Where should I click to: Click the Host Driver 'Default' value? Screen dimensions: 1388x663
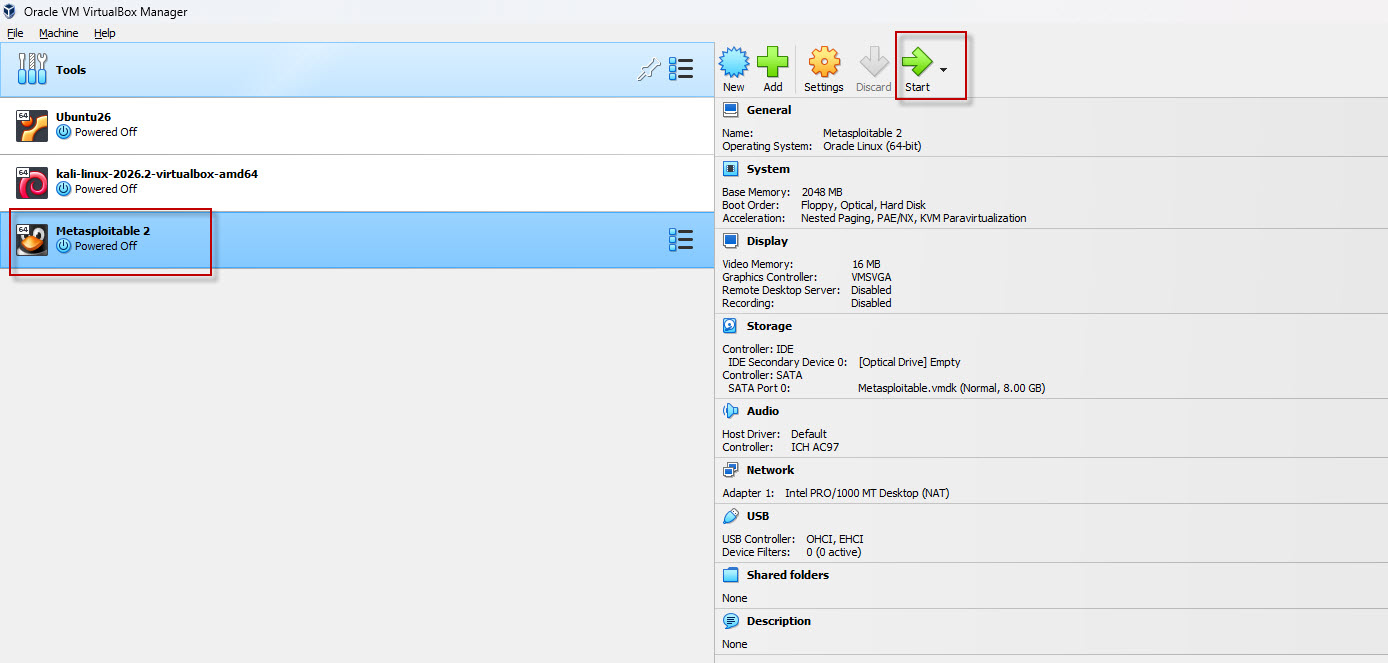pos(809,434)
